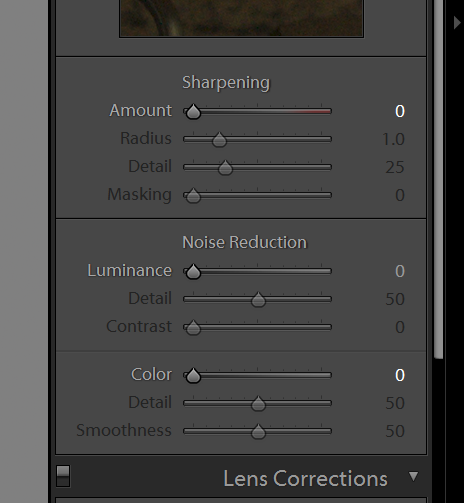Select the Color noise value field

[x=400, y=375]
